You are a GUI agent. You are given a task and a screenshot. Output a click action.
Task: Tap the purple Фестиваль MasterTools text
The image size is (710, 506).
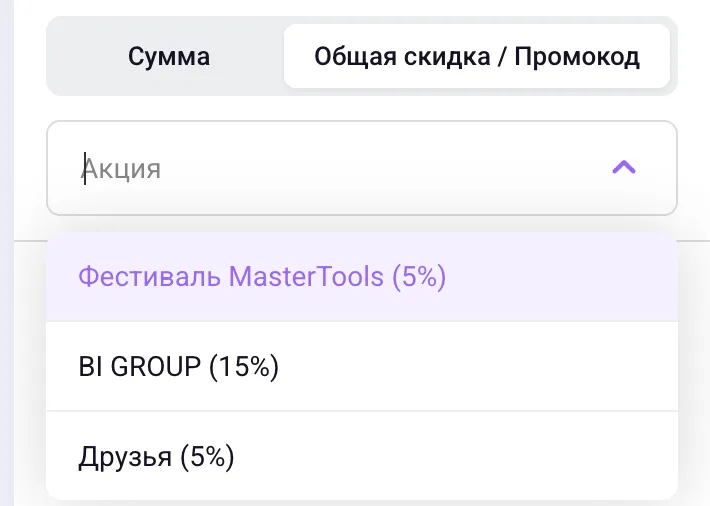262,277
